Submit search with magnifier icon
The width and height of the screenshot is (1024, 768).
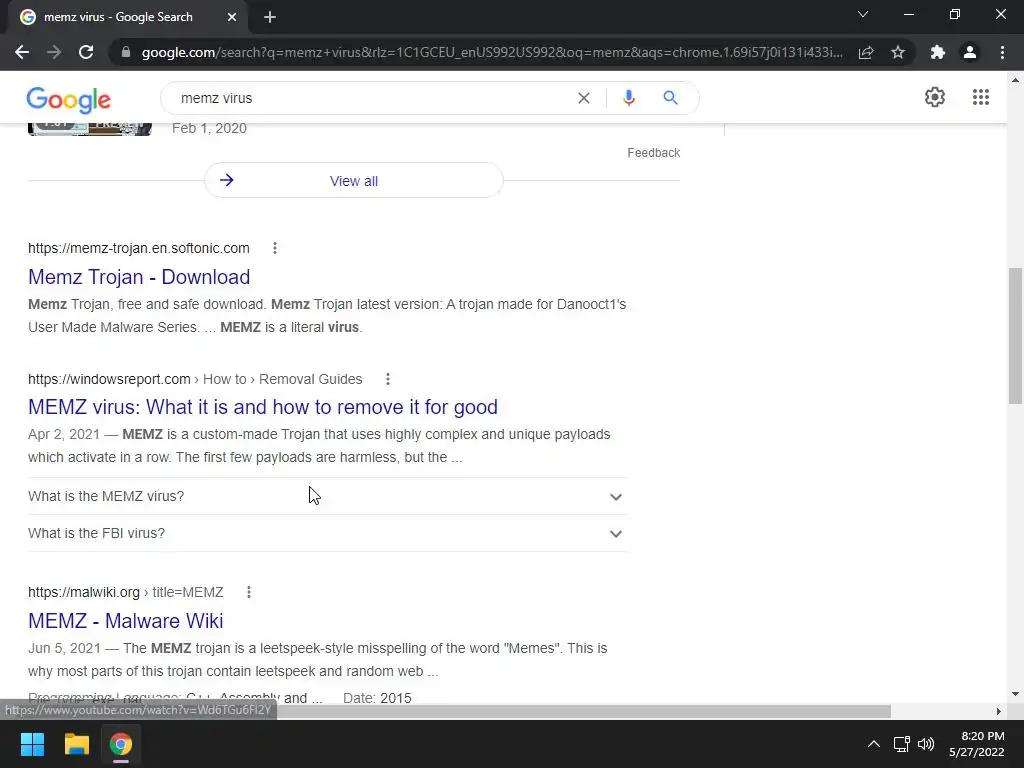point(670,98)
